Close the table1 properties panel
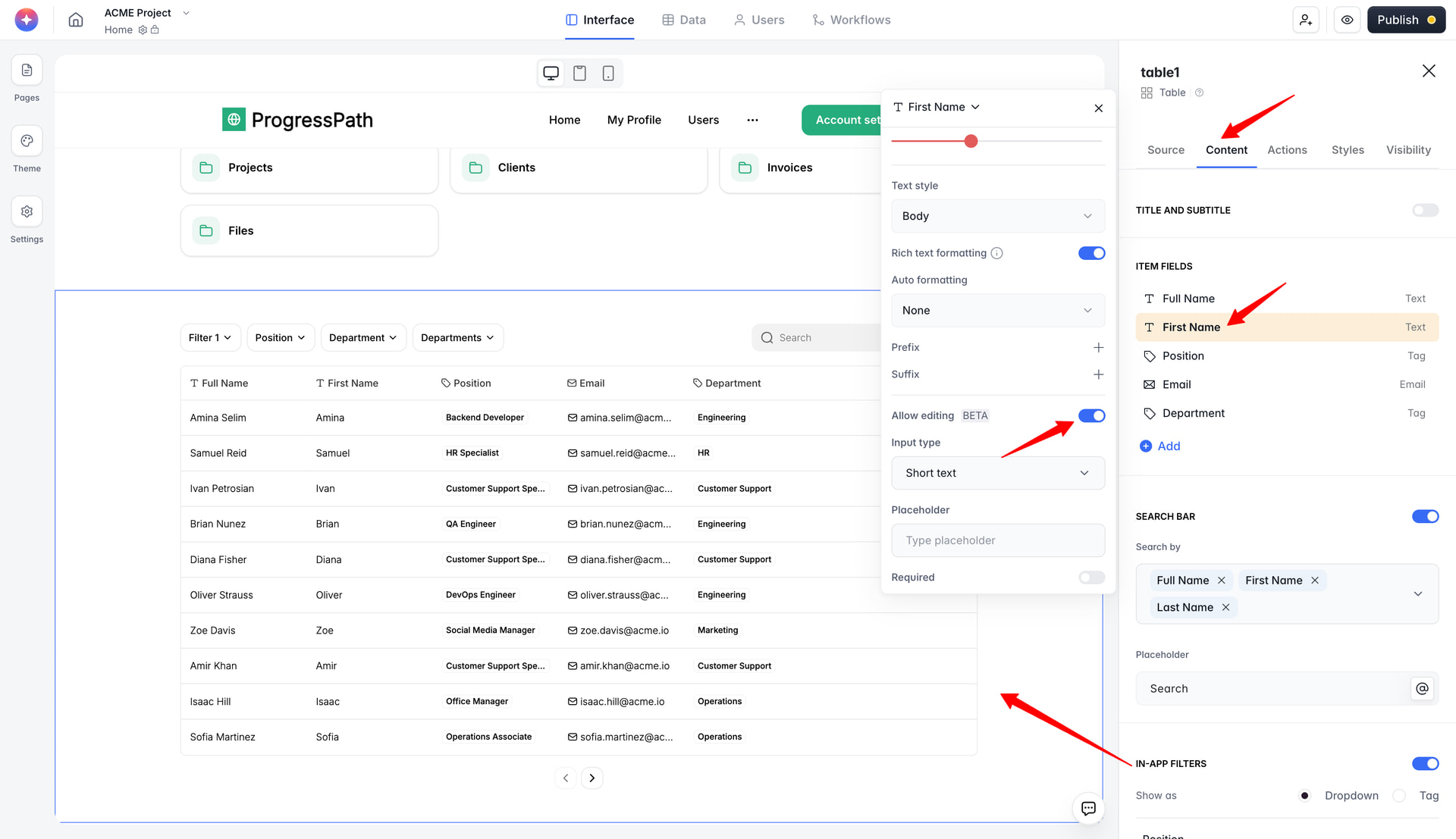The width and height of the screenshot is (1456, 839). (1429, 70)
